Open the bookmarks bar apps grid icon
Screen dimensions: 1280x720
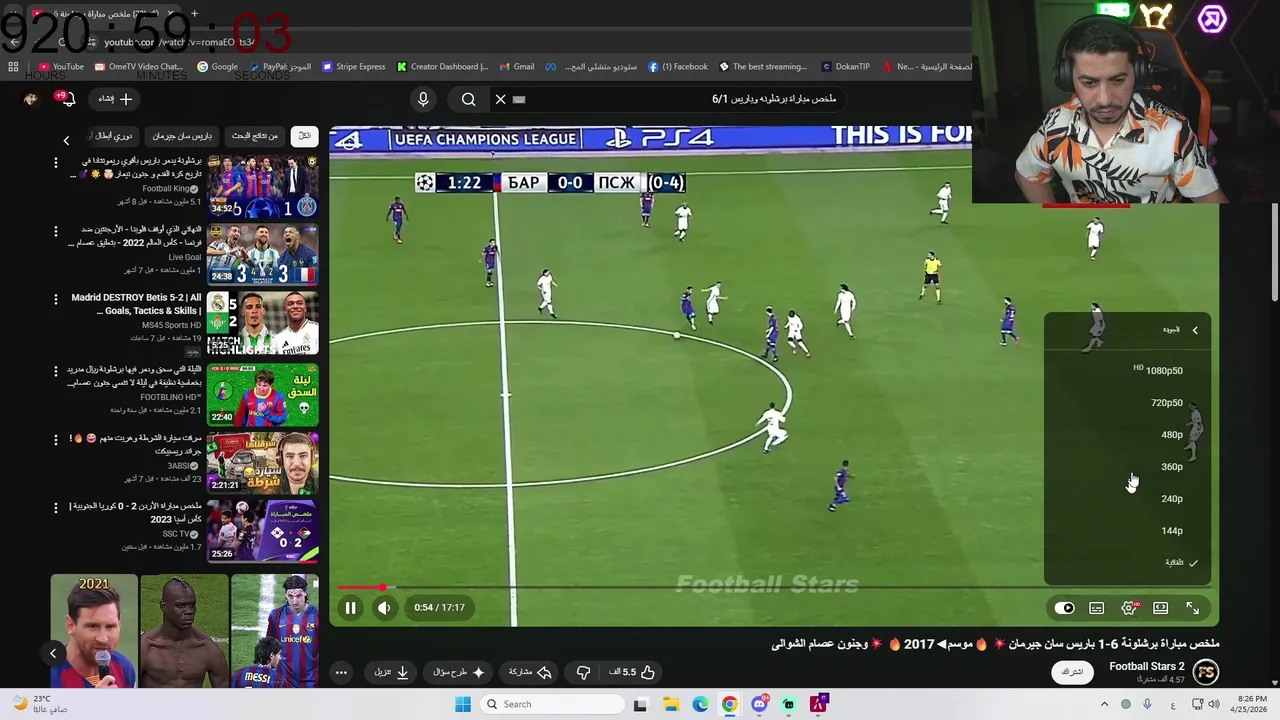click(13, 67)
